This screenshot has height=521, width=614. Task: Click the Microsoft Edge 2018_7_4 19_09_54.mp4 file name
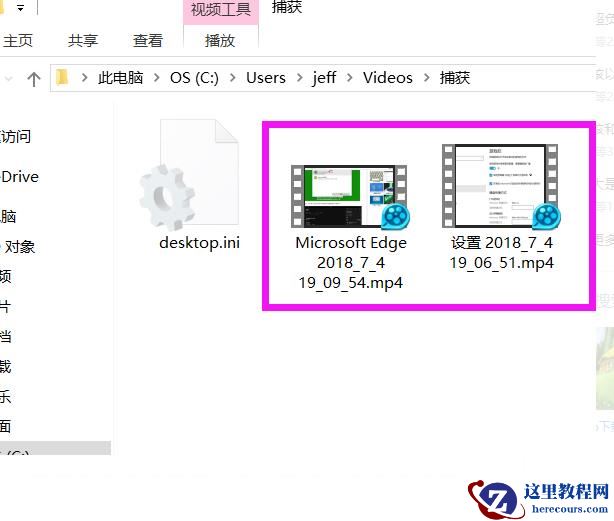point(351,263)
